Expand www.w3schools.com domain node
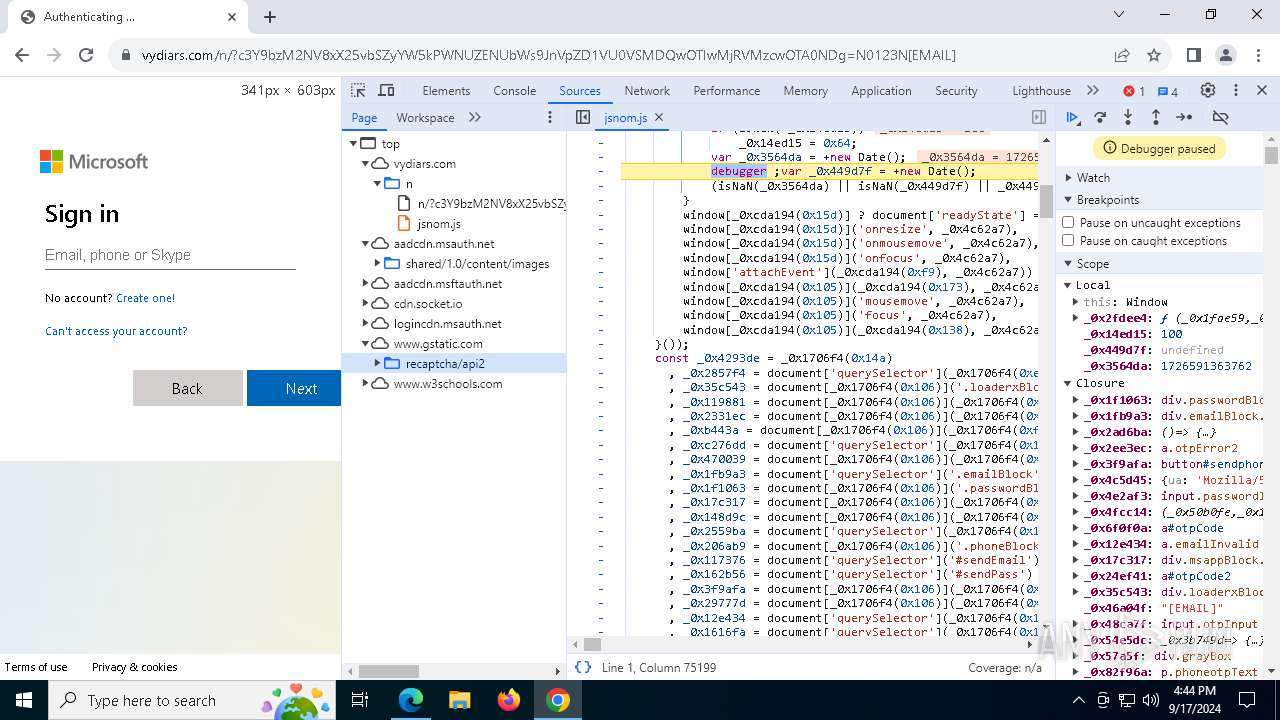The height and width of the screenshot is (720, 1280). (366, 384)
